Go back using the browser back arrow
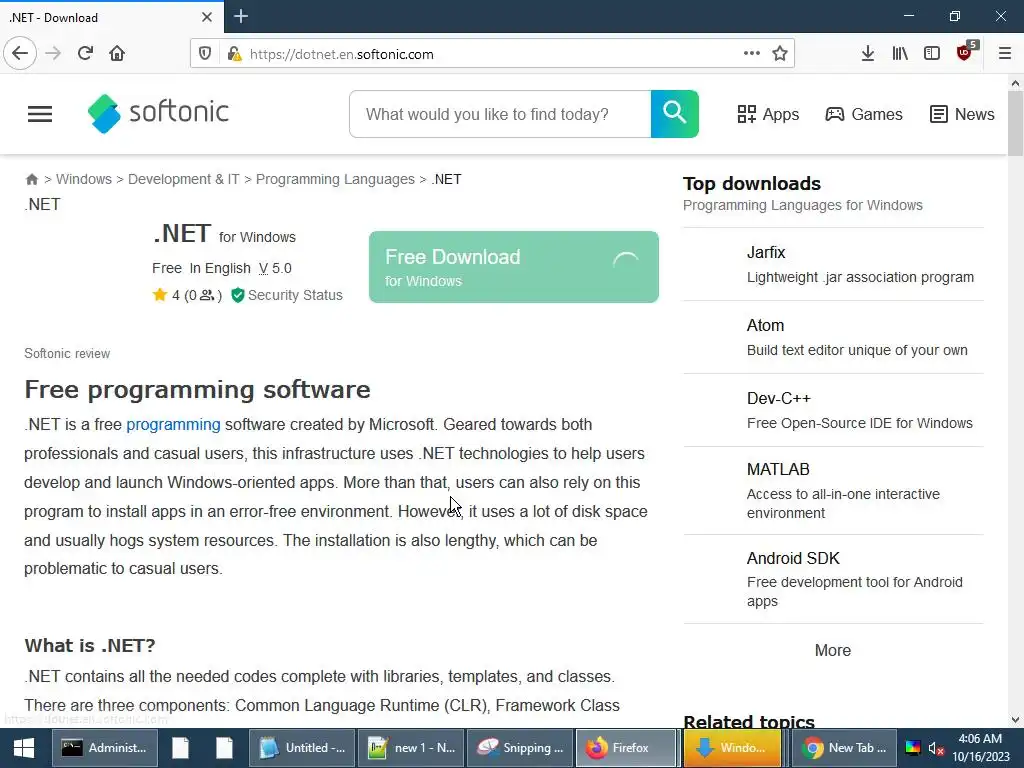Screen dimensions: 1024x768 pyautogui.click(x=20, y=53)
